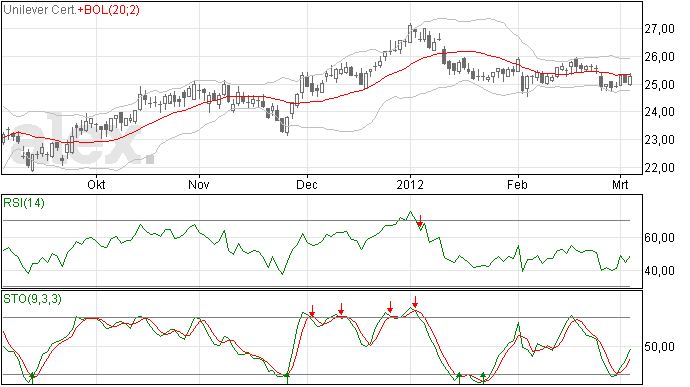The height and width of the screenshot is (387, 690).
Task: Click the red sell arrow on RSI
Action: 420,221
